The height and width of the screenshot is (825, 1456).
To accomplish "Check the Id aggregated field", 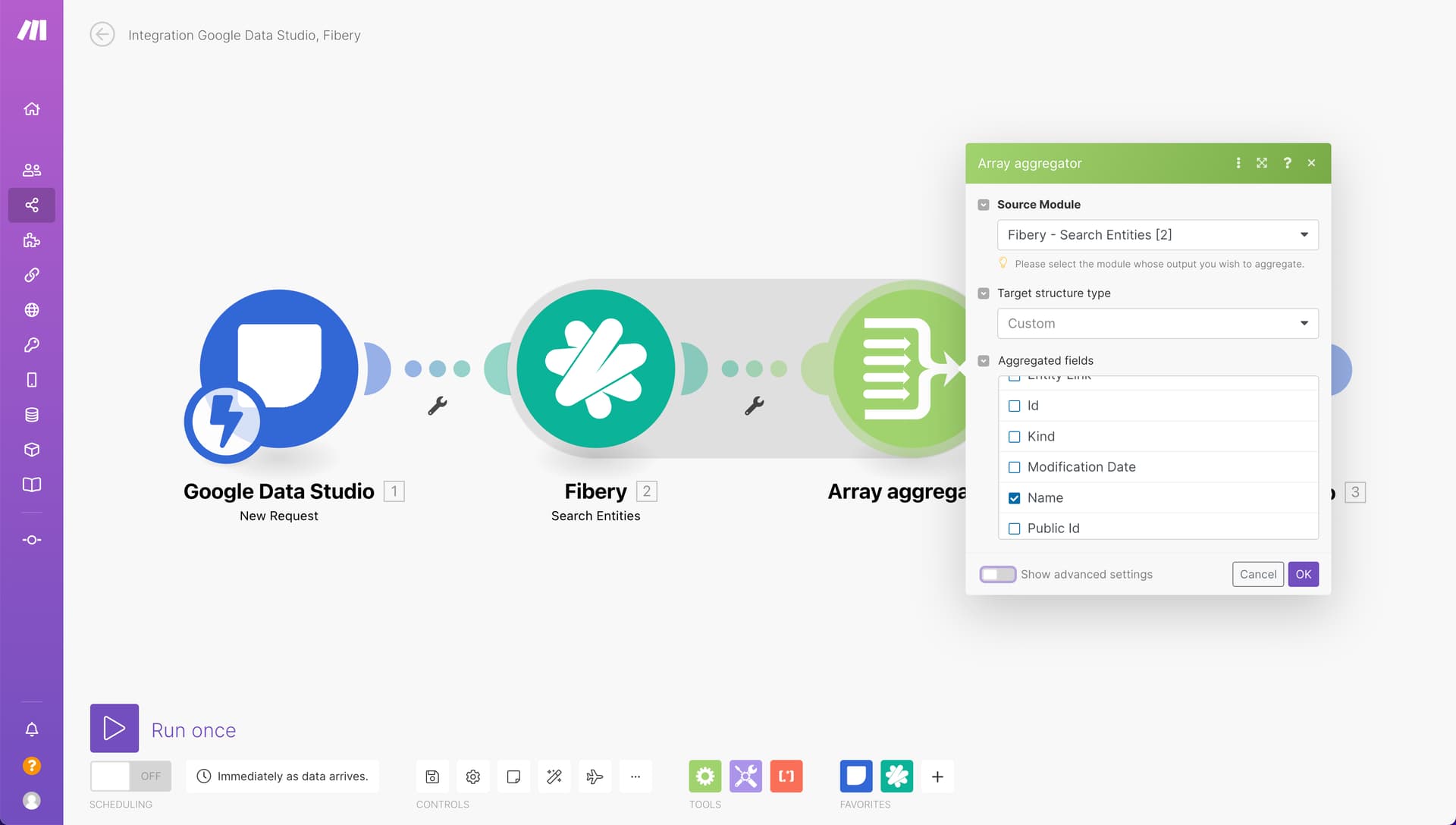I will (x=1015, y=406).
